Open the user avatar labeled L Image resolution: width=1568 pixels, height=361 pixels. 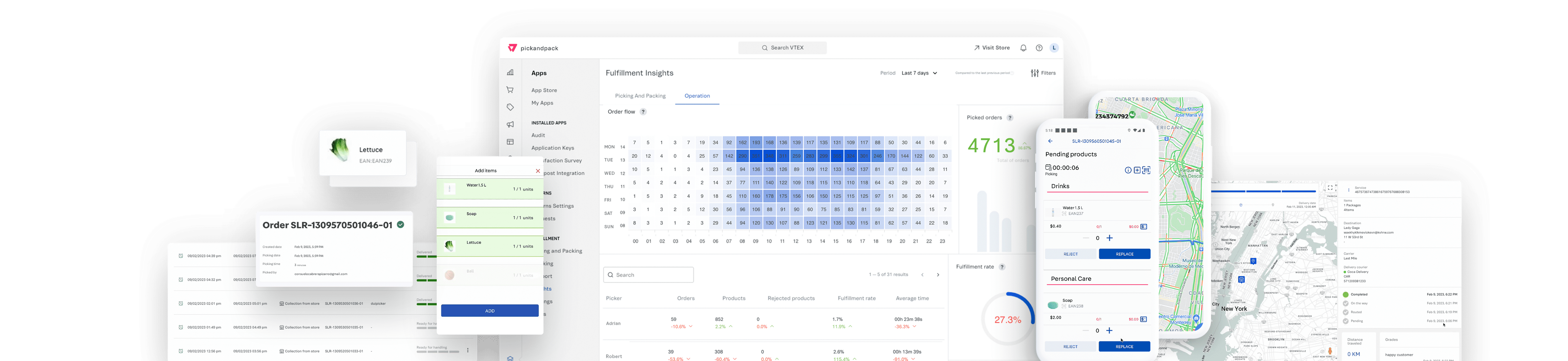click(x=1054, y=47)
